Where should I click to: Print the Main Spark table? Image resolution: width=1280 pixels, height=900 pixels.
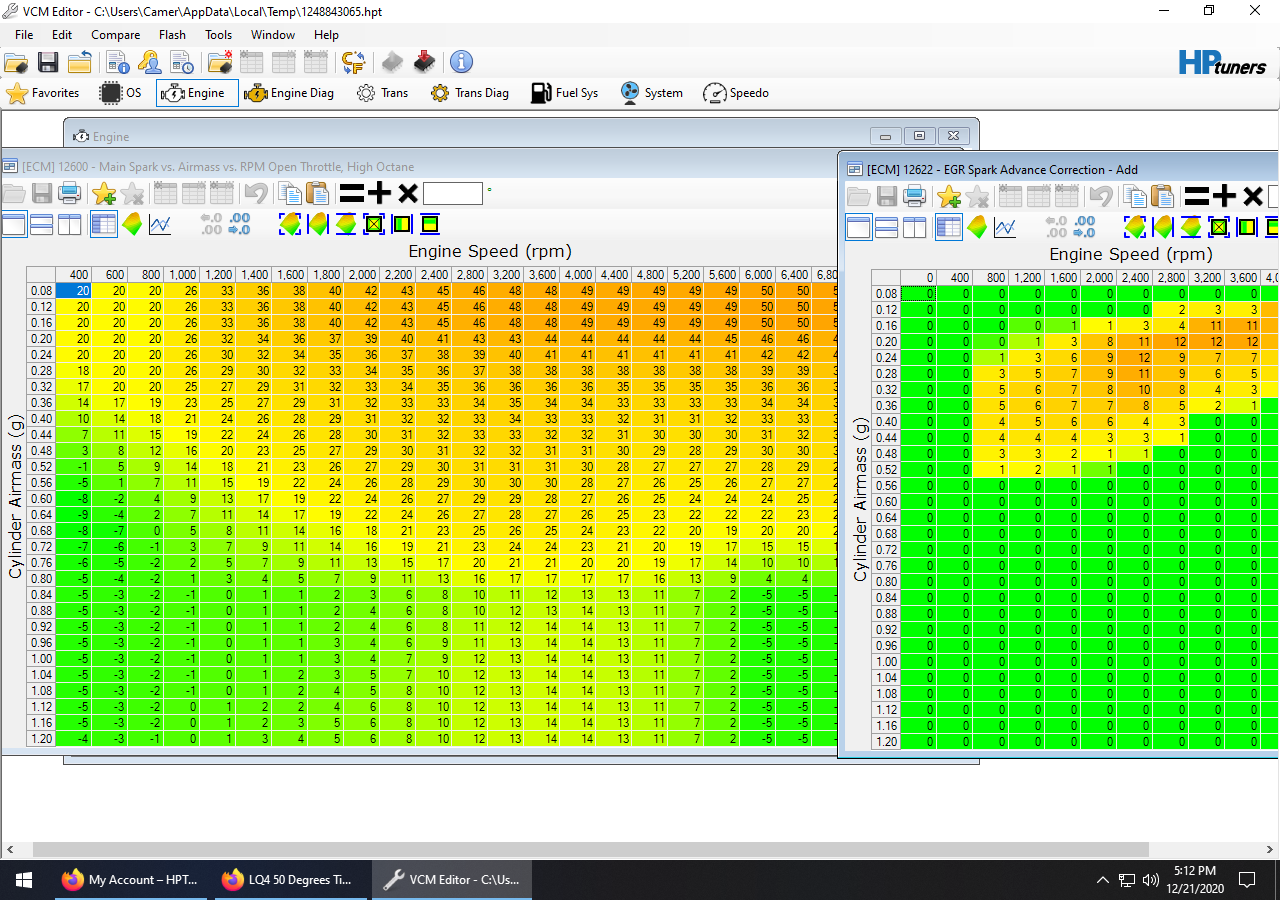point(70,194)
